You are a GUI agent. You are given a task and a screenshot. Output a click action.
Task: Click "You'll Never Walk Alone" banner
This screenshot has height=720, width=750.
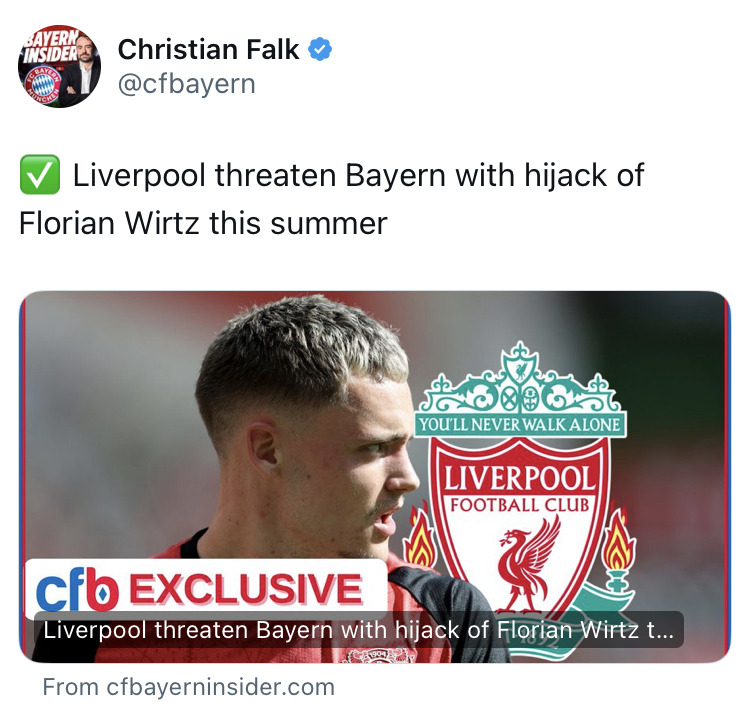[x=519, y=425]
